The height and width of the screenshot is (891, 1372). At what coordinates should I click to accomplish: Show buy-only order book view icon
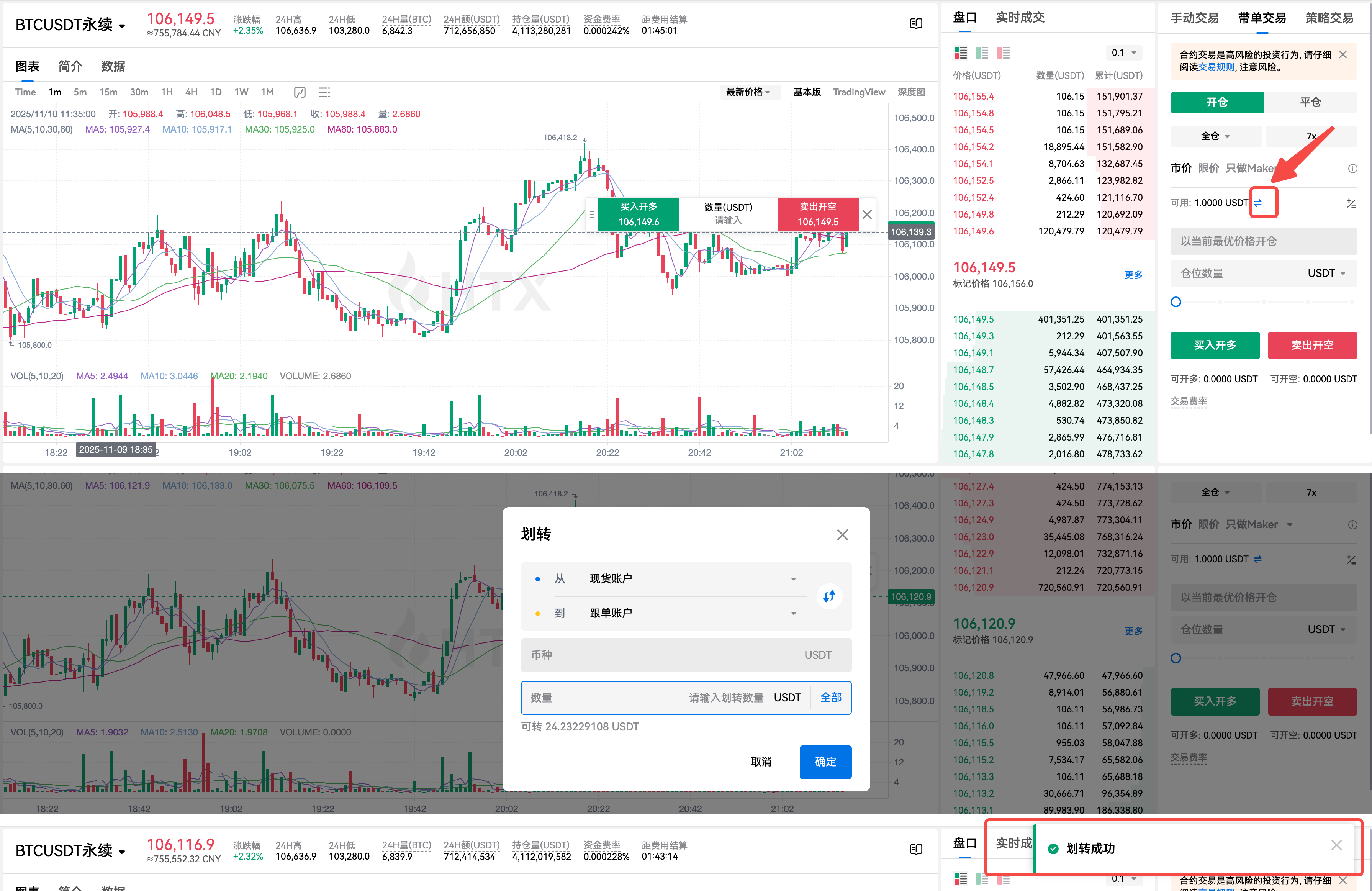(982, 53)
